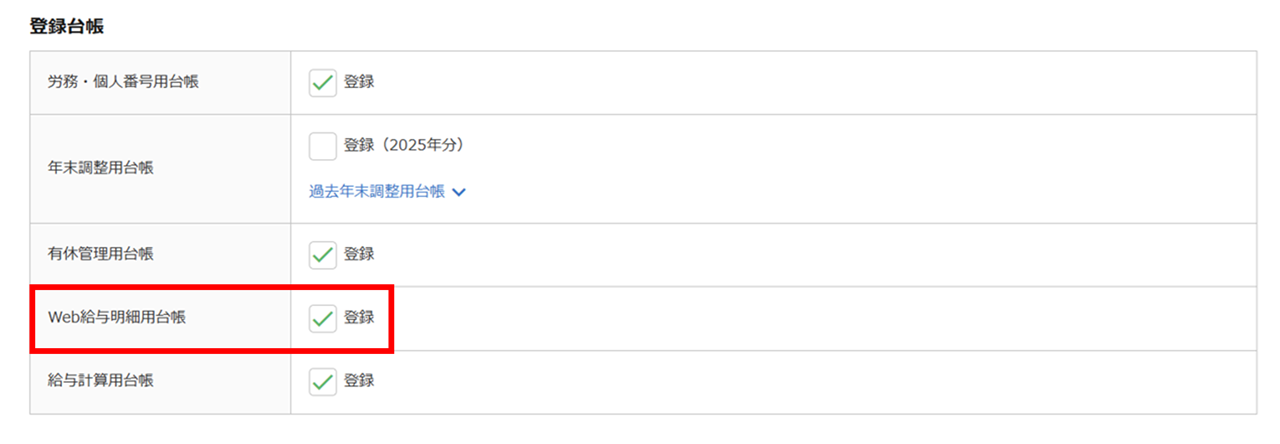Select the 有休管理用台帳 row header
This screenshot has width=1280, height=444.
coord(100,255)
